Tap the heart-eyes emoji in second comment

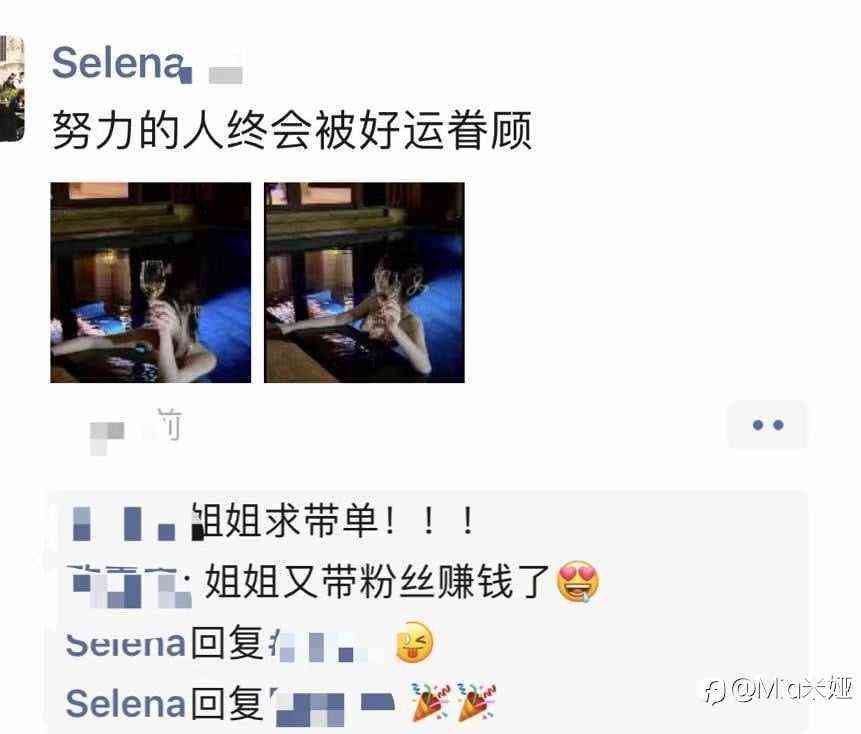tap(578, 581)
